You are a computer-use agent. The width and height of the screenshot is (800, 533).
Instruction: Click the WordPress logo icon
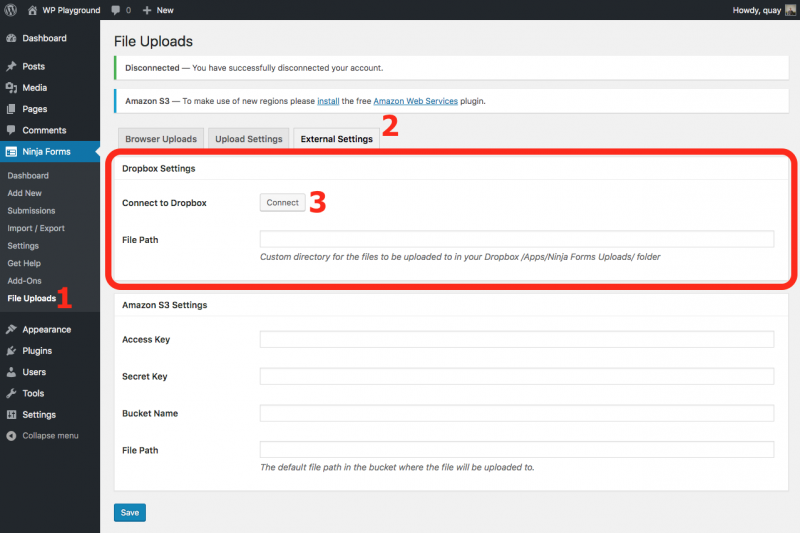pos(11,10)
